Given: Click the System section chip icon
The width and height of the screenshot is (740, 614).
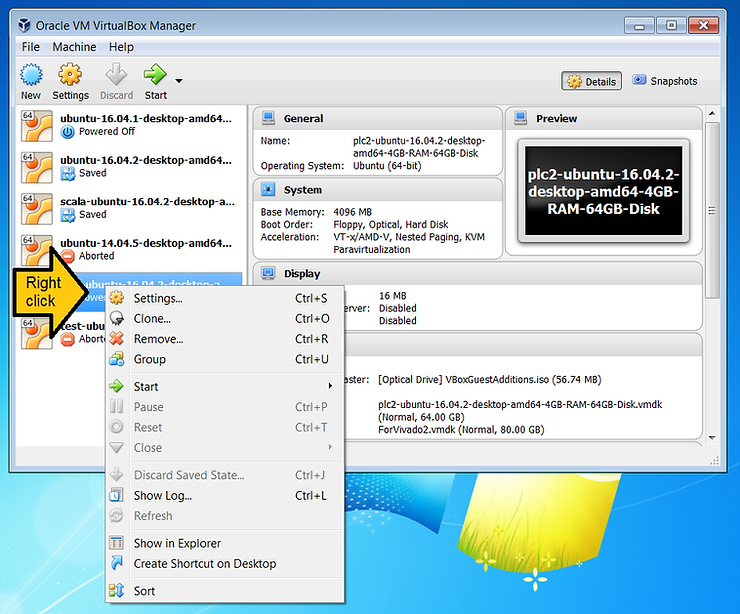Looking at the screenshot, I should click(x=268, y=189).
